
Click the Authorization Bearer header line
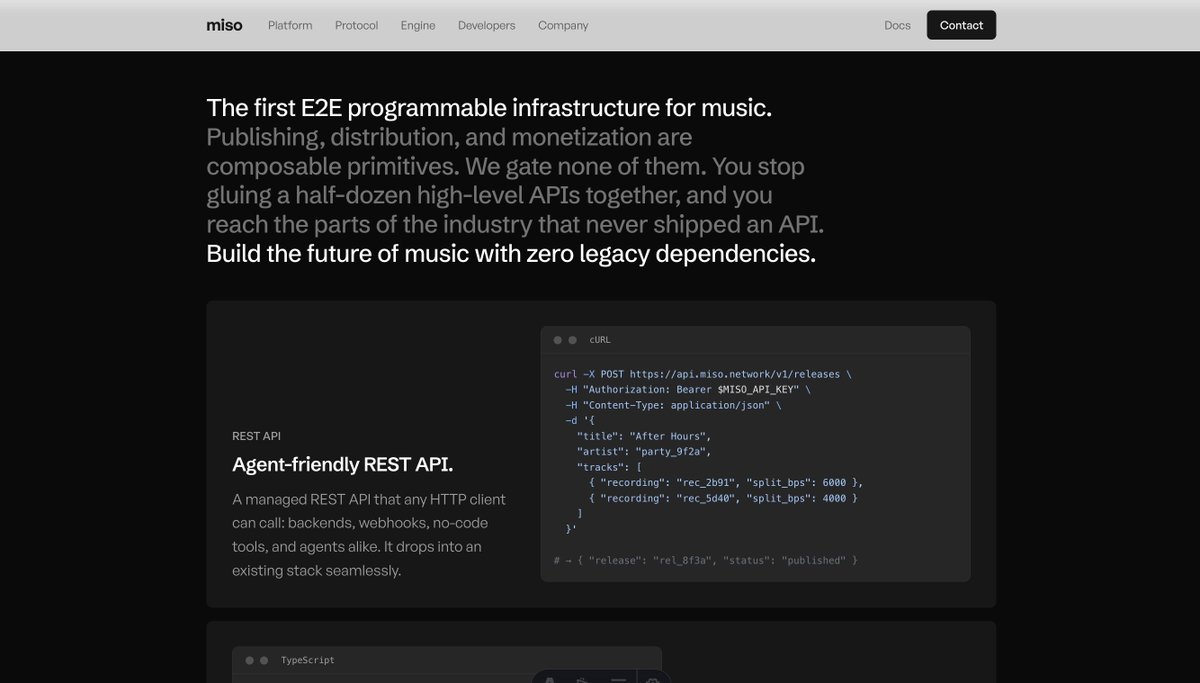click(x=688, y=389)
